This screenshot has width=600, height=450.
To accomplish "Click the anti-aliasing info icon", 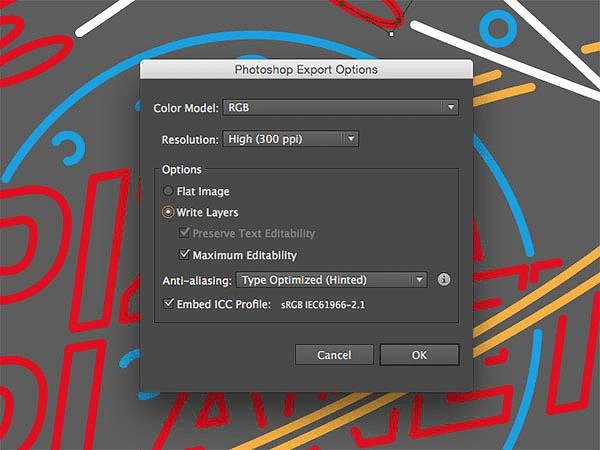I will tap(444, 280).
